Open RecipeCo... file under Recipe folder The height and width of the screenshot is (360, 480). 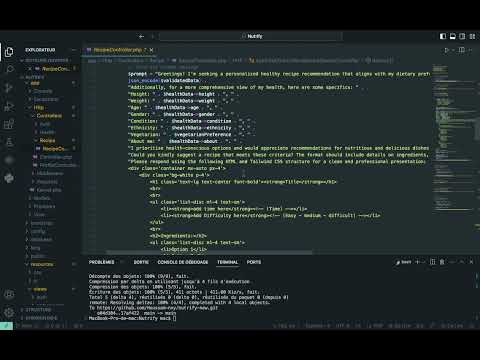point(54,149)
